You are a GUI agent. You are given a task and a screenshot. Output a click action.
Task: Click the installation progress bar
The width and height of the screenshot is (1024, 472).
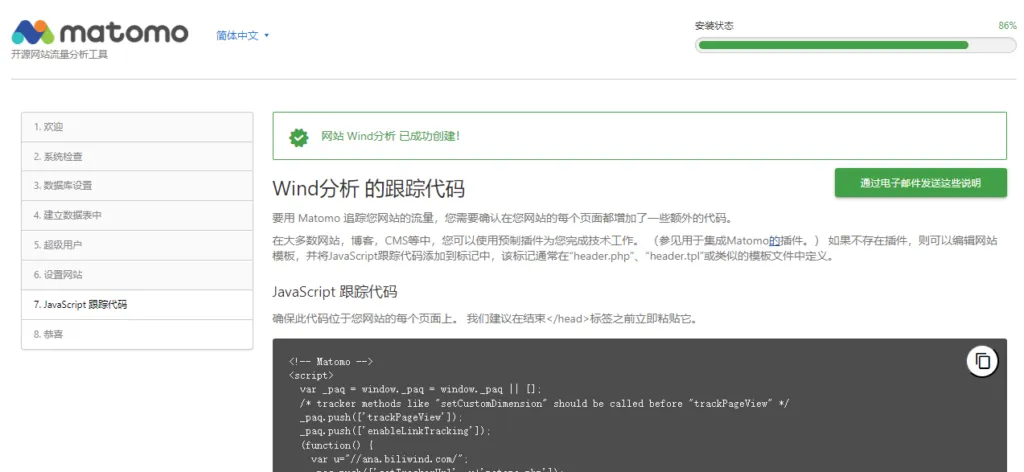coord(855,45)
